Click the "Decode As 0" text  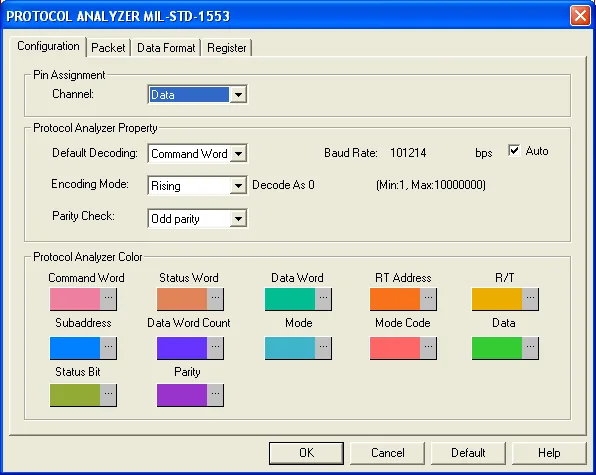point(283,185)
